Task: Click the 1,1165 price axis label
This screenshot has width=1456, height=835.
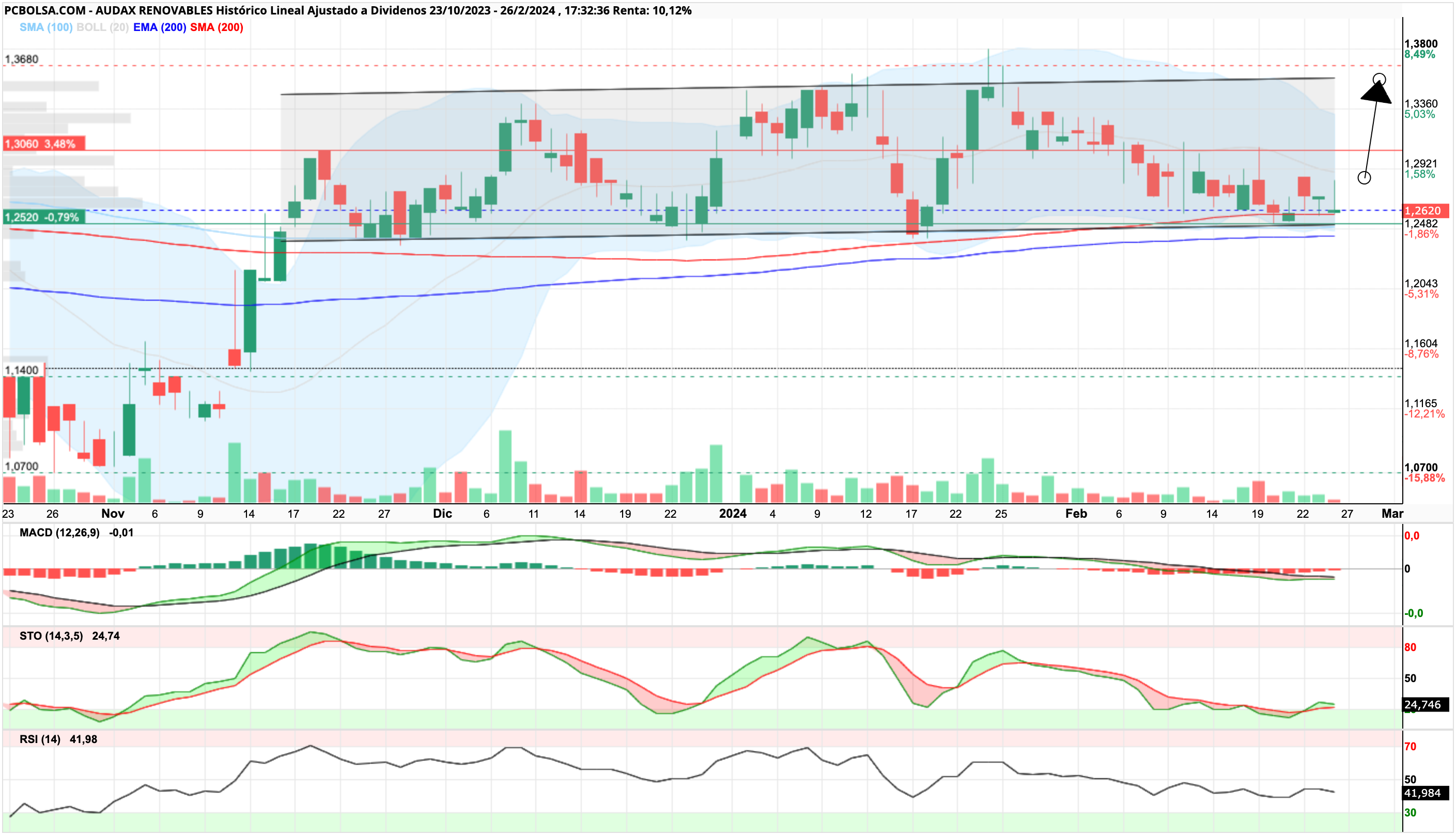Action: tap(1420, 403)
